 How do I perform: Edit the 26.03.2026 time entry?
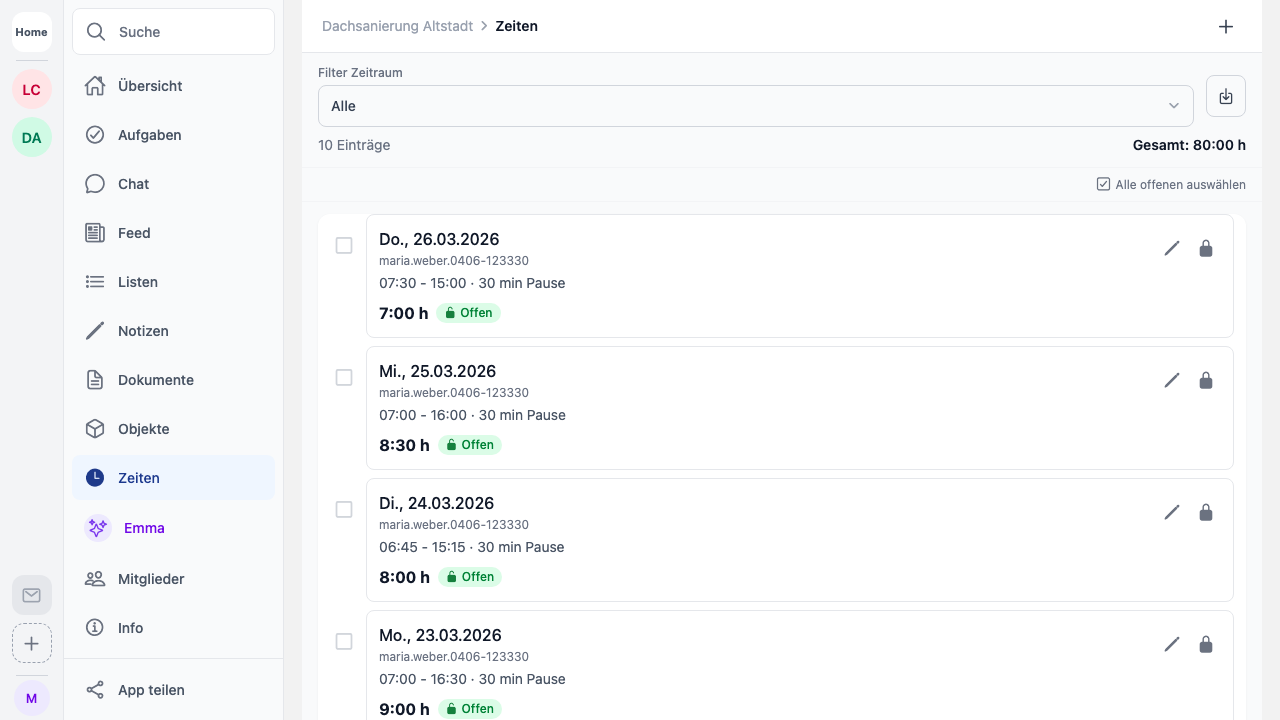coord(1172,248)
